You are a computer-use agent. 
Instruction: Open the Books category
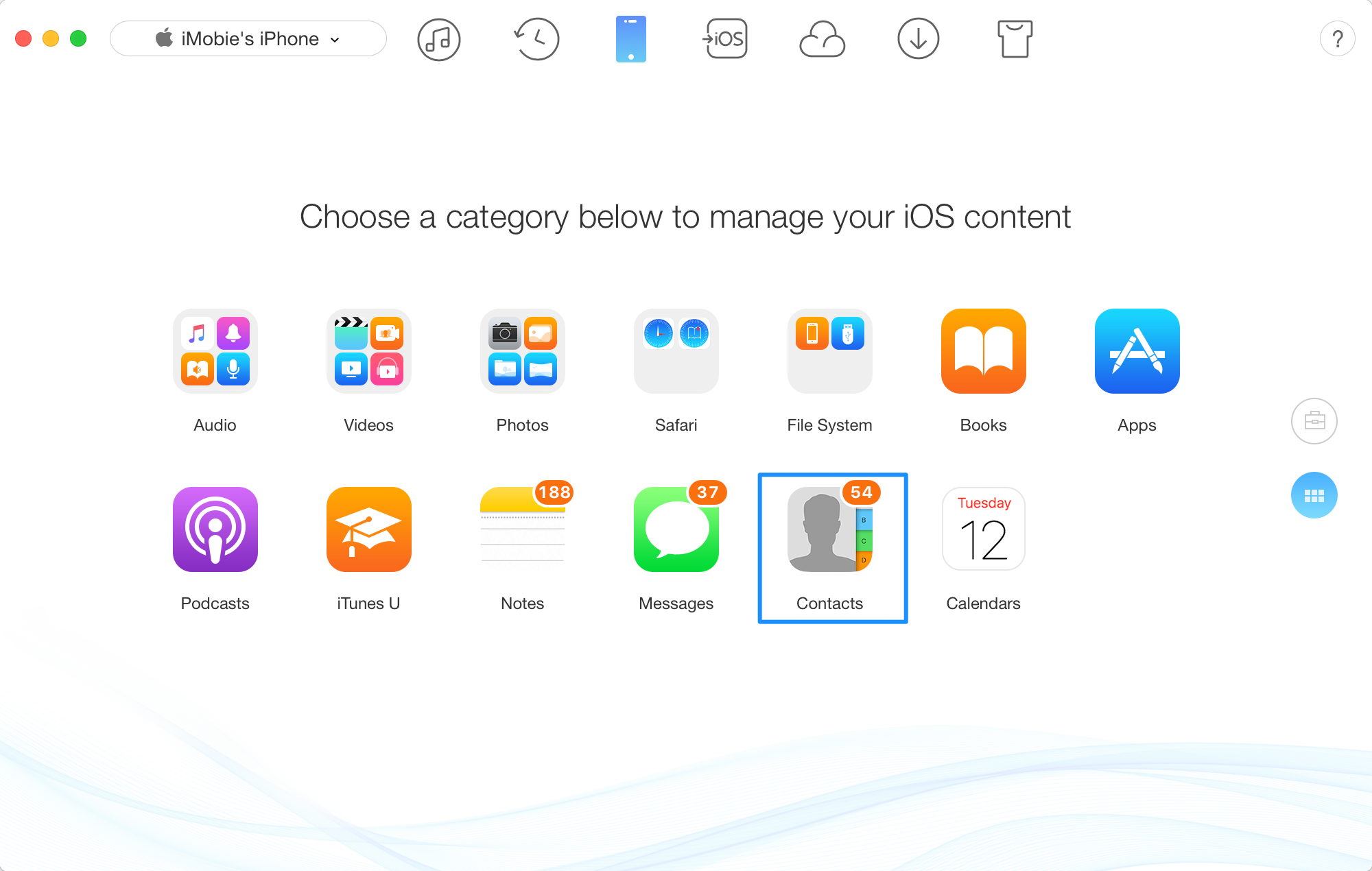[x=984, y=351]
